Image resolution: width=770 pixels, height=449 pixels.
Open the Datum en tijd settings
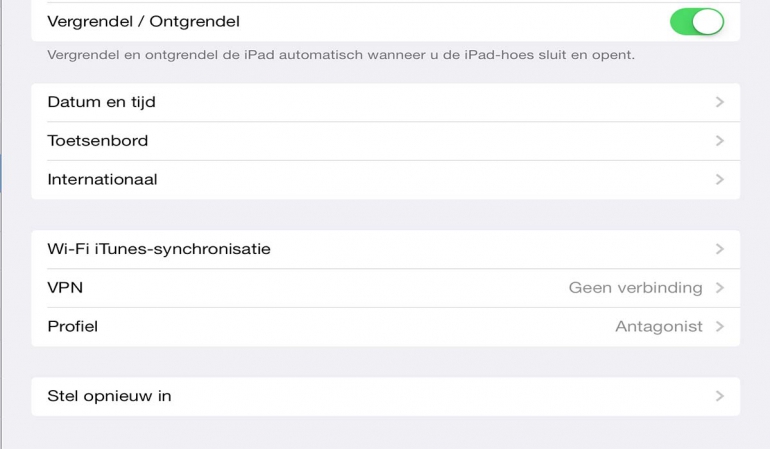click(x=101, y=102)
